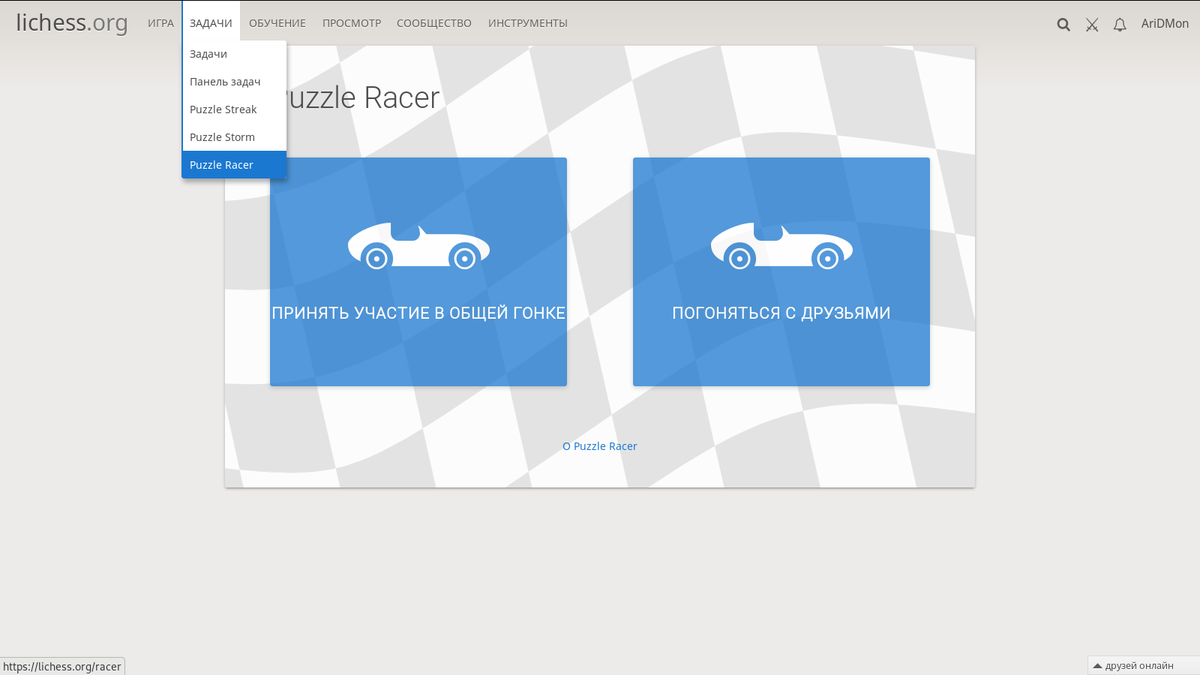Select Puzzle Storm in the dropdown
The image size is (1200, 675).
tap(234, 137)
